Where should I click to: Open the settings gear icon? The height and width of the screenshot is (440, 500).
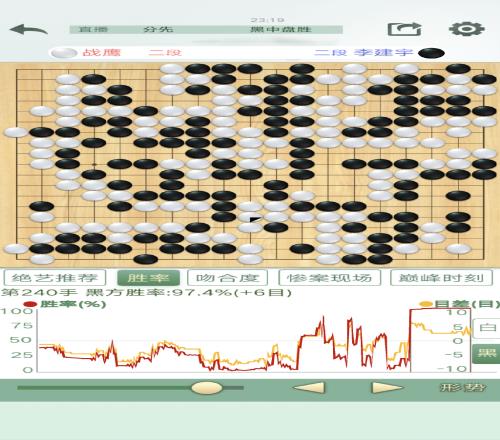(467, 29)
